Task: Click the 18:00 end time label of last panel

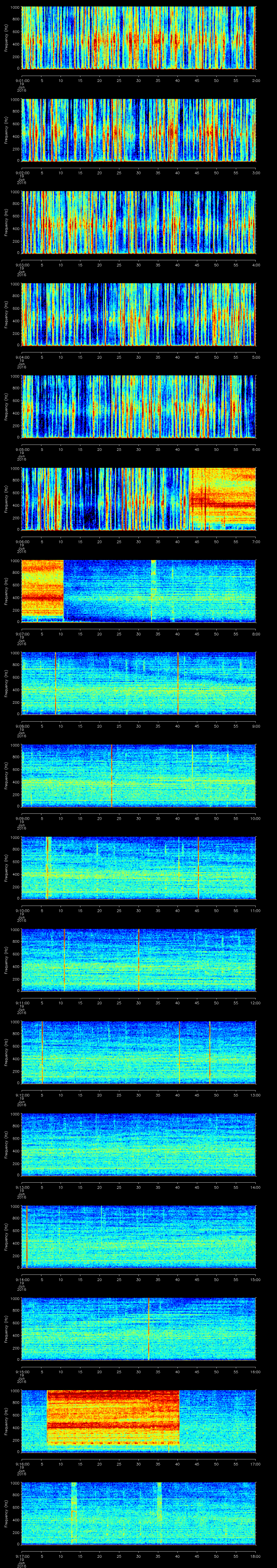Action: (x=256, y=1556)
